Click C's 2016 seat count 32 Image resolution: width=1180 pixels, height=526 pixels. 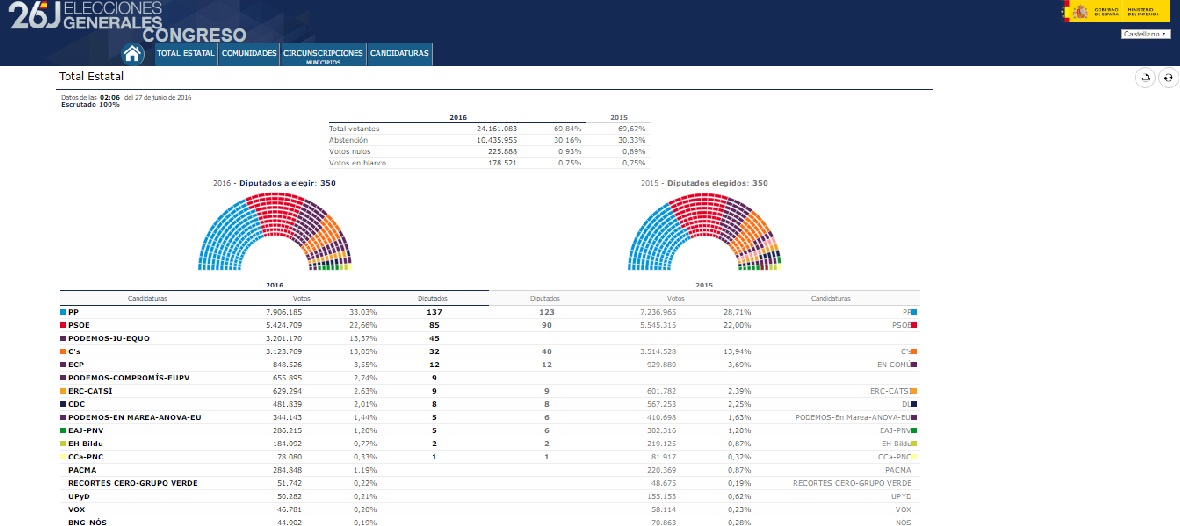click(436, 351)
